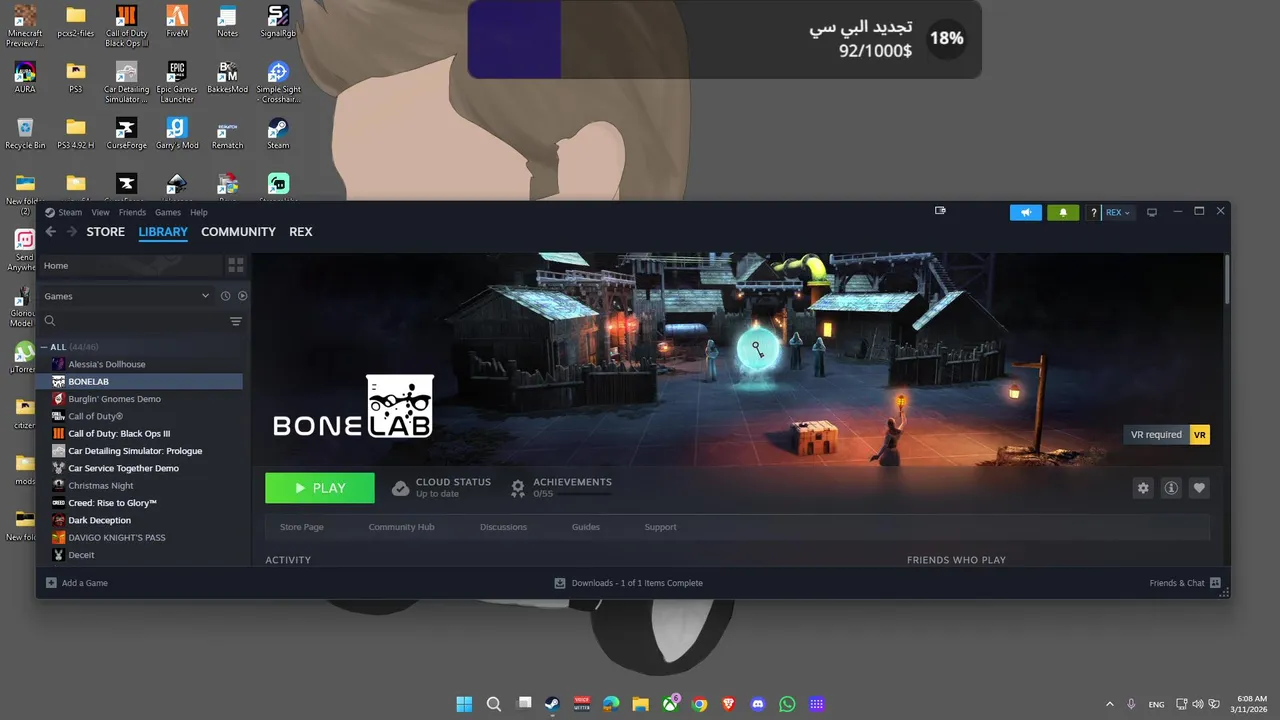Open Steam announcements megaphone button
1280x720 pixels.
[x=1026, y=212]
